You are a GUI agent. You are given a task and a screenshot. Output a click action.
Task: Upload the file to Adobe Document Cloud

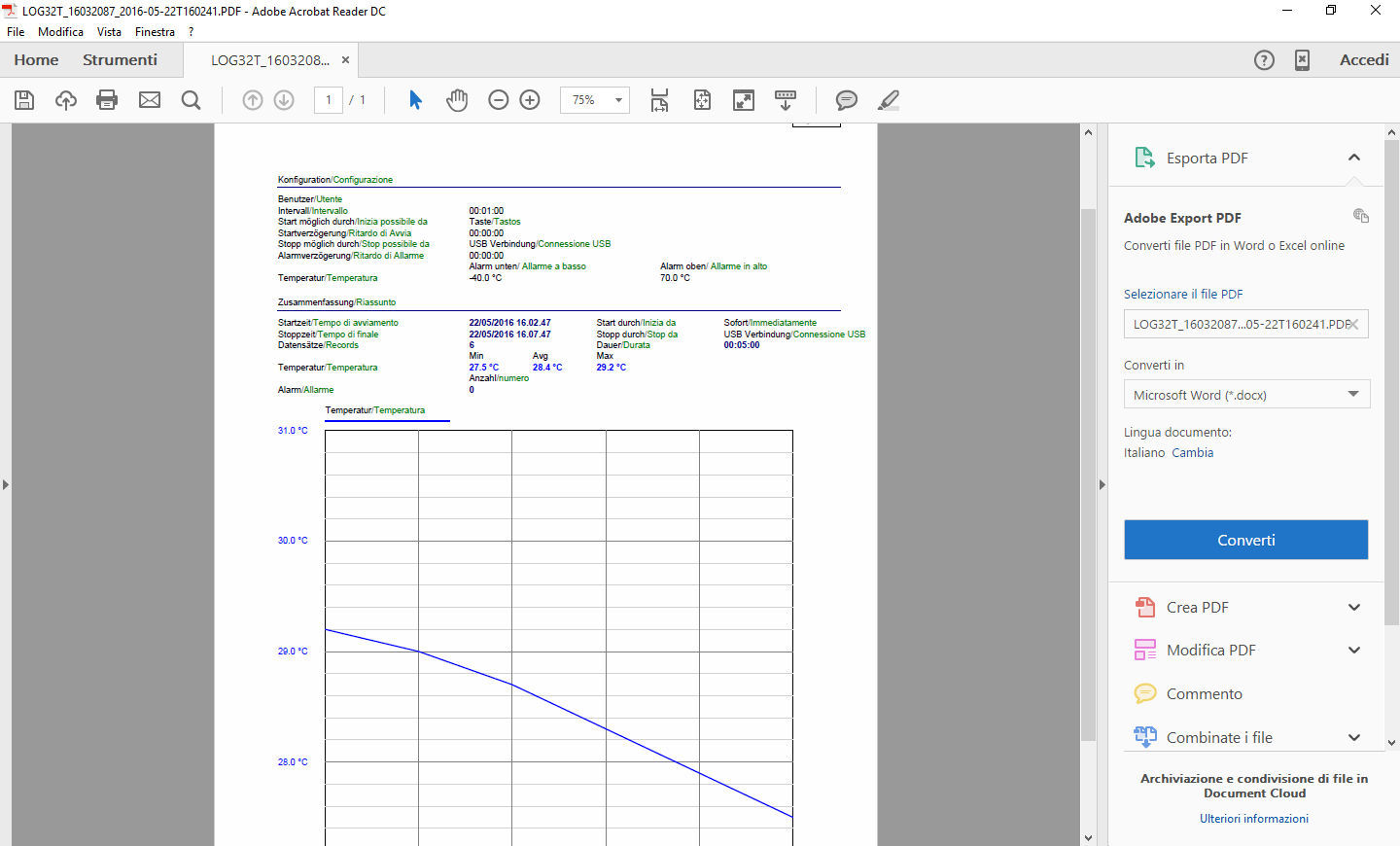click(67, 100)
